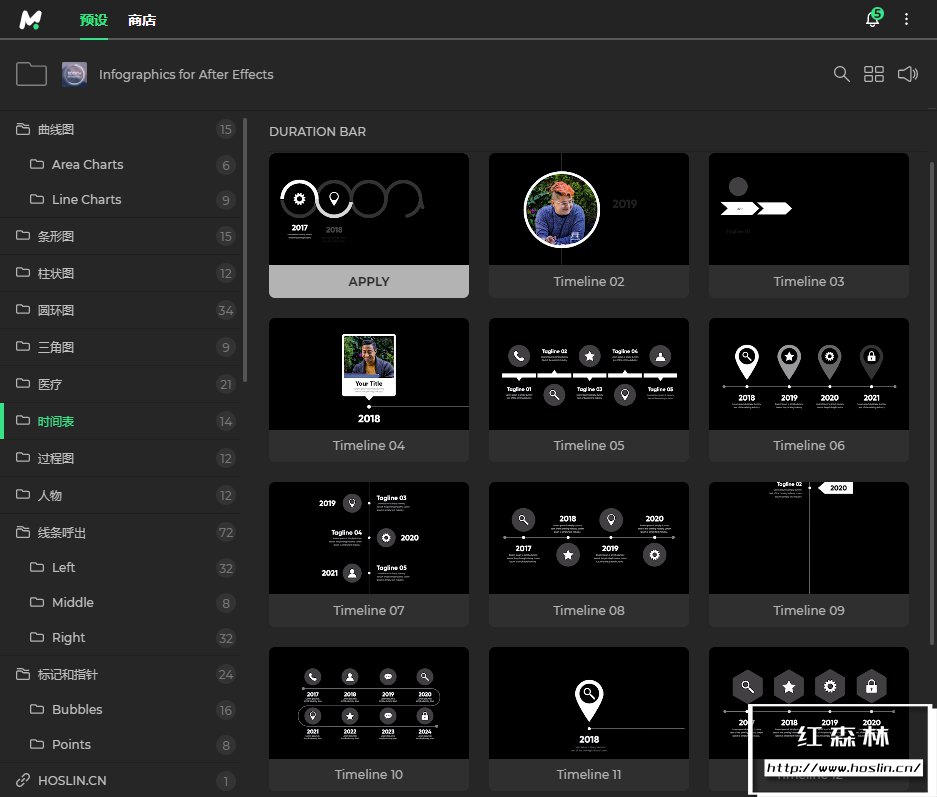Click the 线条呼出 item count 72
This screenshot has height=797, width=937.
pos(225,532)
